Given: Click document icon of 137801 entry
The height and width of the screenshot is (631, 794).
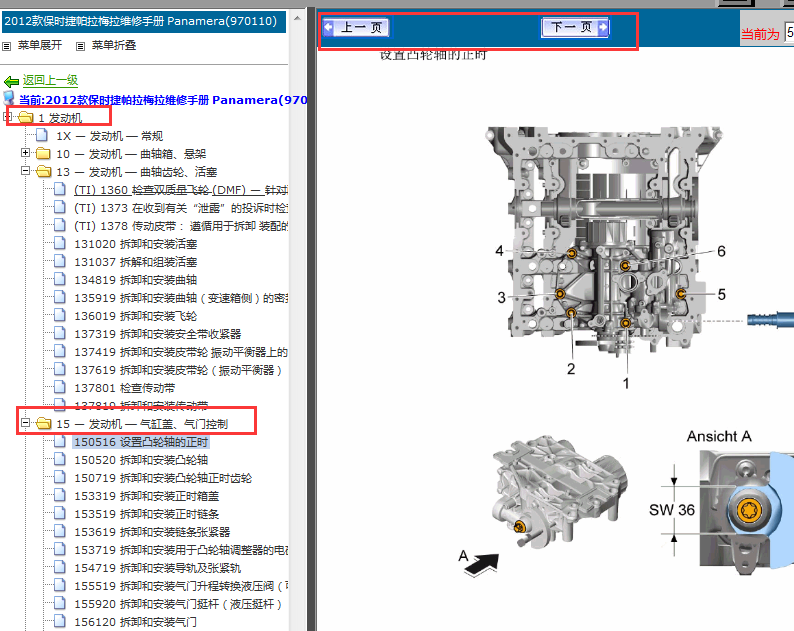Looking at the screenshot, I should 59,387.
